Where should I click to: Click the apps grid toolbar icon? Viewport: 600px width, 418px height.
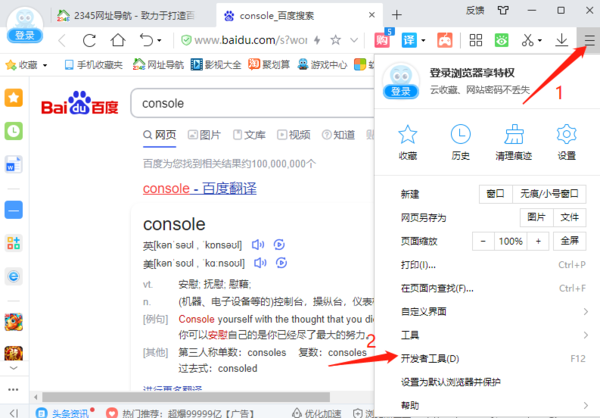476,40
